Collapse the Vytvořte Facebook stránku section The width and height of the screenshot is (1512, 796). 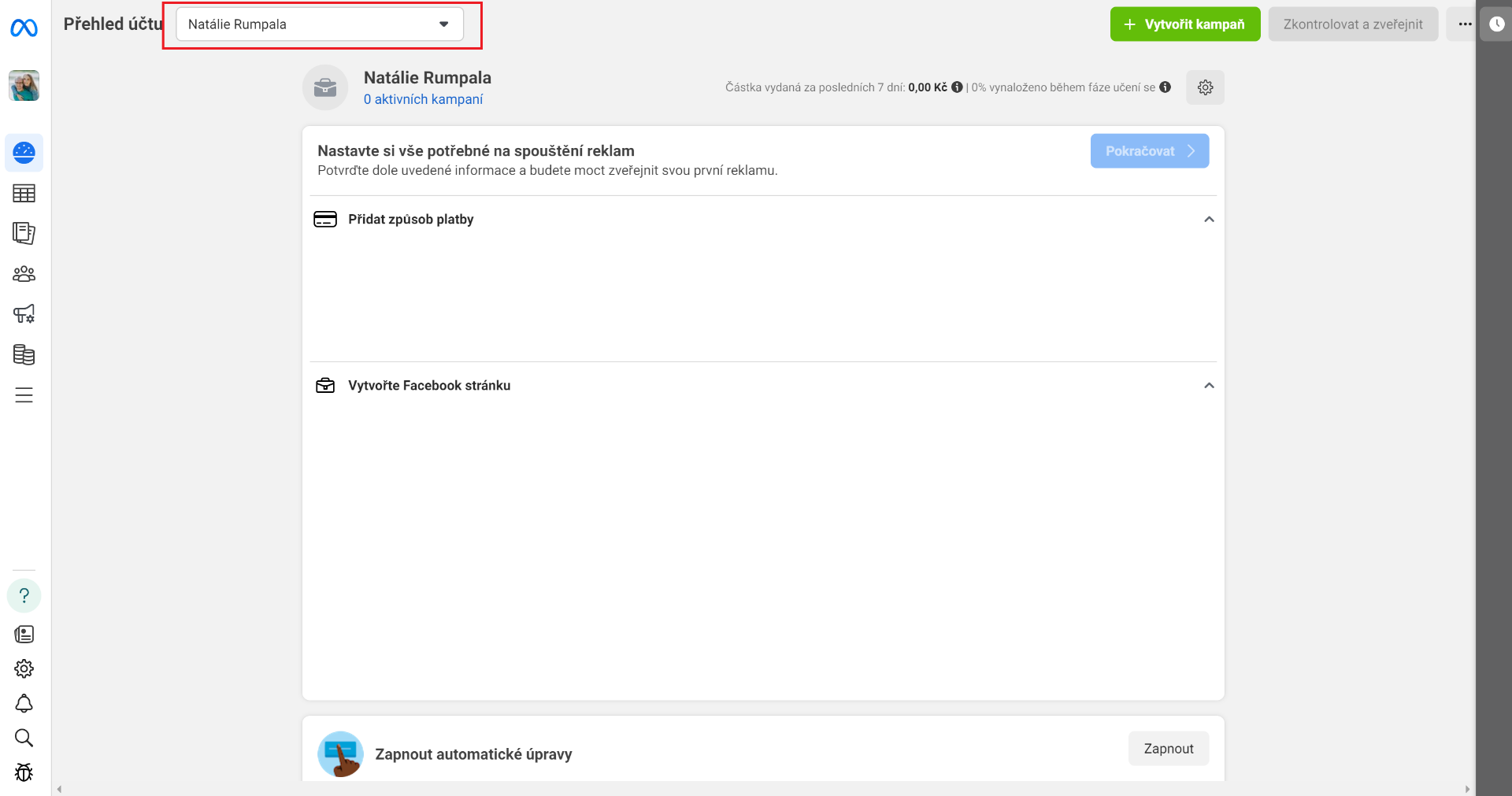click(x=1209, y=386)
